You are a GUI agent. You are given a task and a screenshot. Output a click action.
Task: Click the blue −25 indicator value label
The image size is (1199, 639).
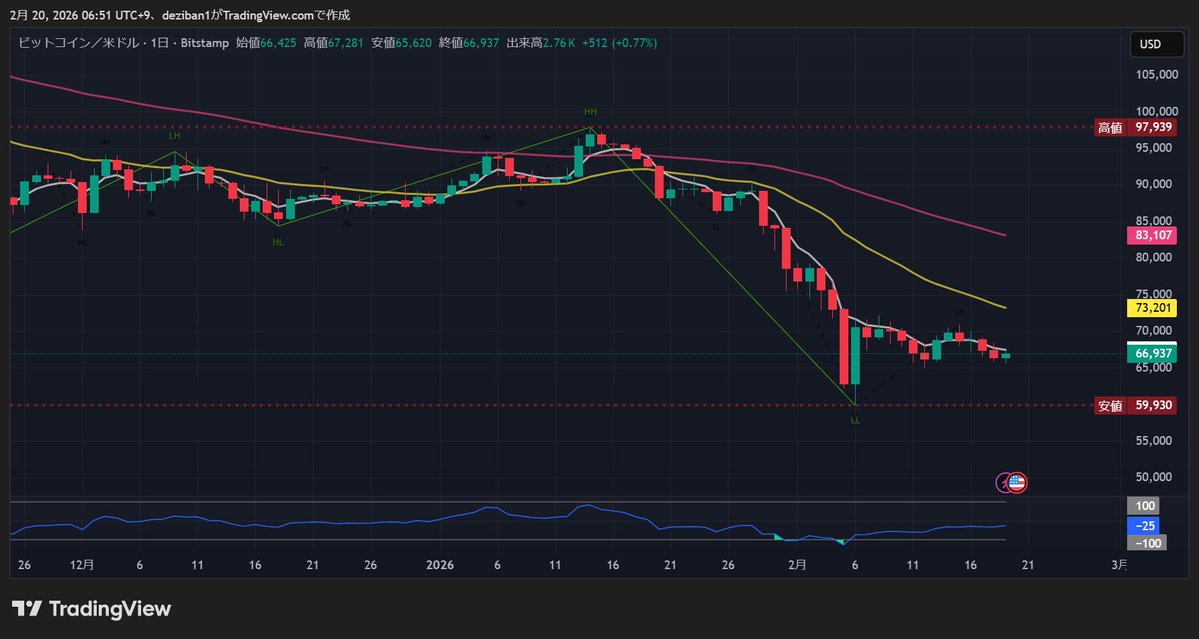(1144, 525)
